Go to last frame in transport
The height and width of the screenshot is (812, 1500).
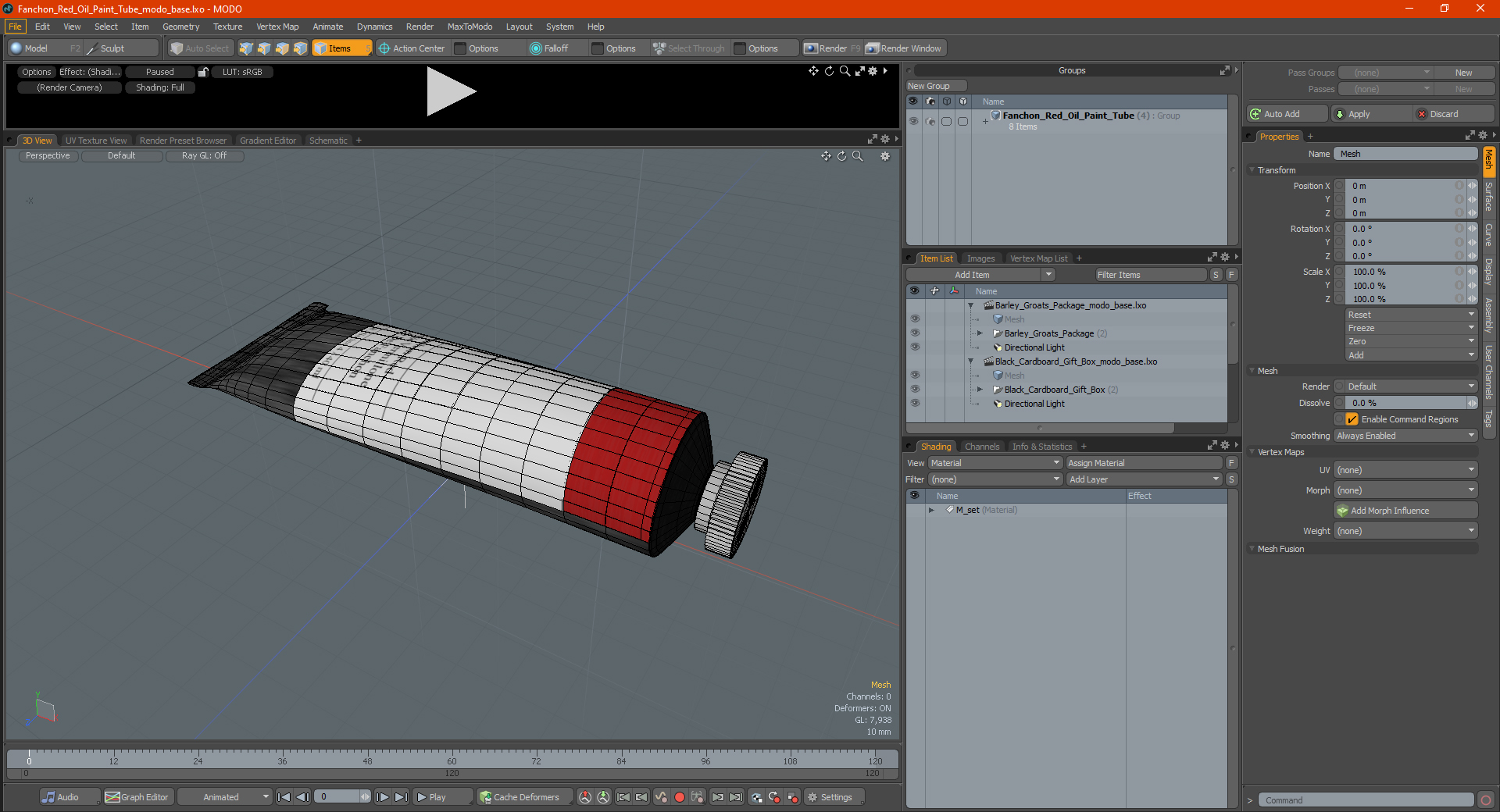tap(401, 797)
